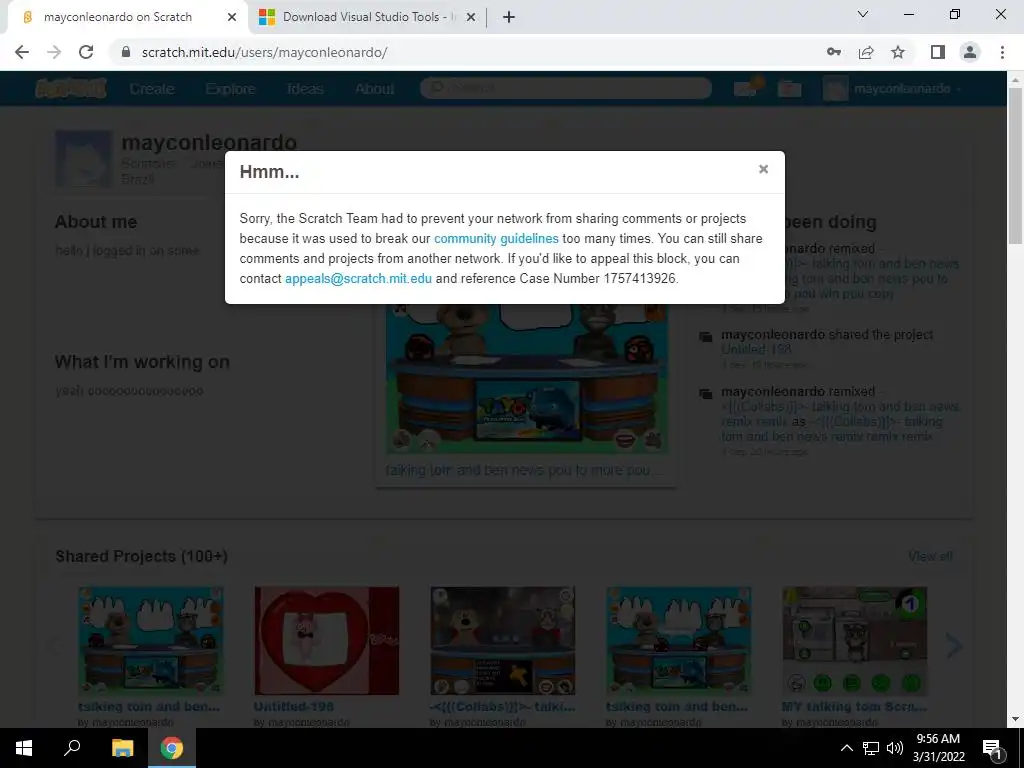Click the Chrome taskbar icon
Image resolution: width=1024 pixels, height=768 pixels.
tap(172, 748)
